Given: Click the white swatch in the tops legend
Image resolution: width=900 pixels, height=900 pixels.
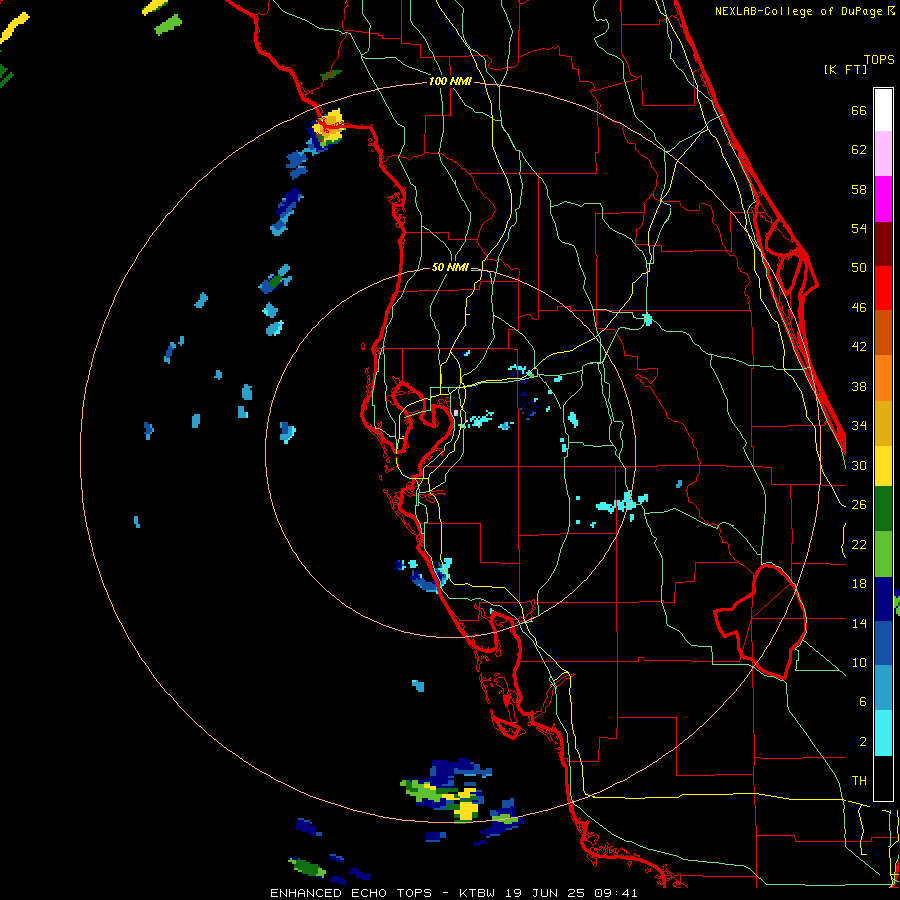Looking at the screenshot, I should [883, 110].
